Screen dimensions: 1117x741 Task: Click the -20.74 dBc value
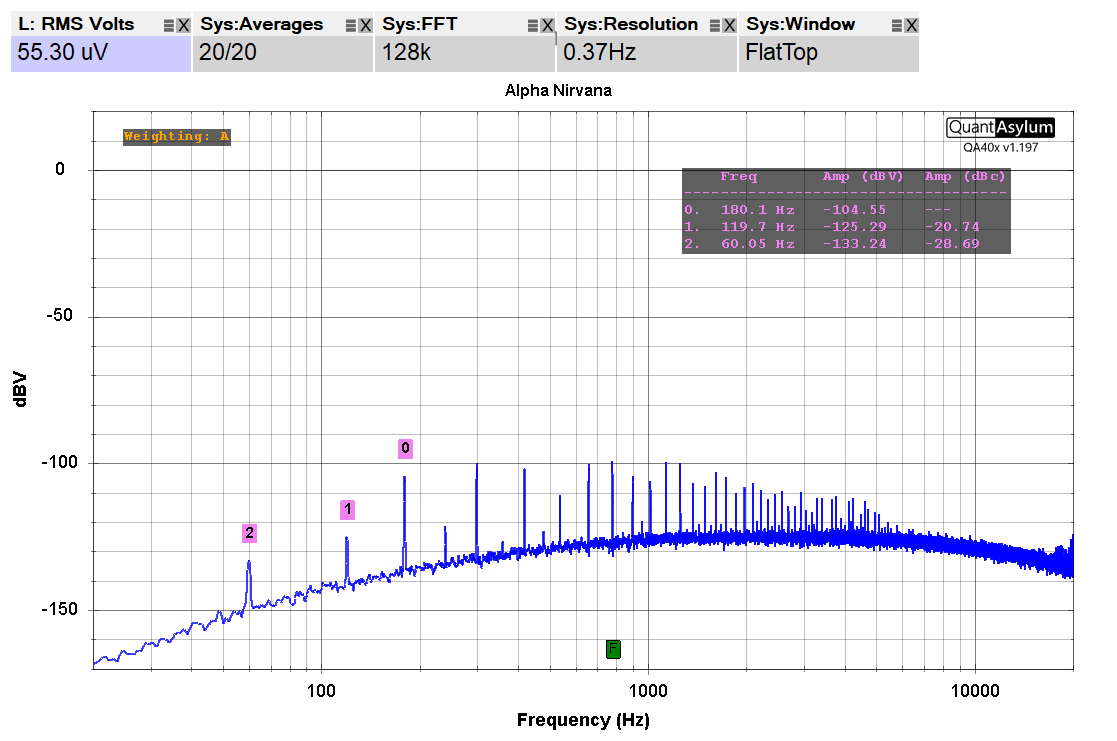coord(952,227)
